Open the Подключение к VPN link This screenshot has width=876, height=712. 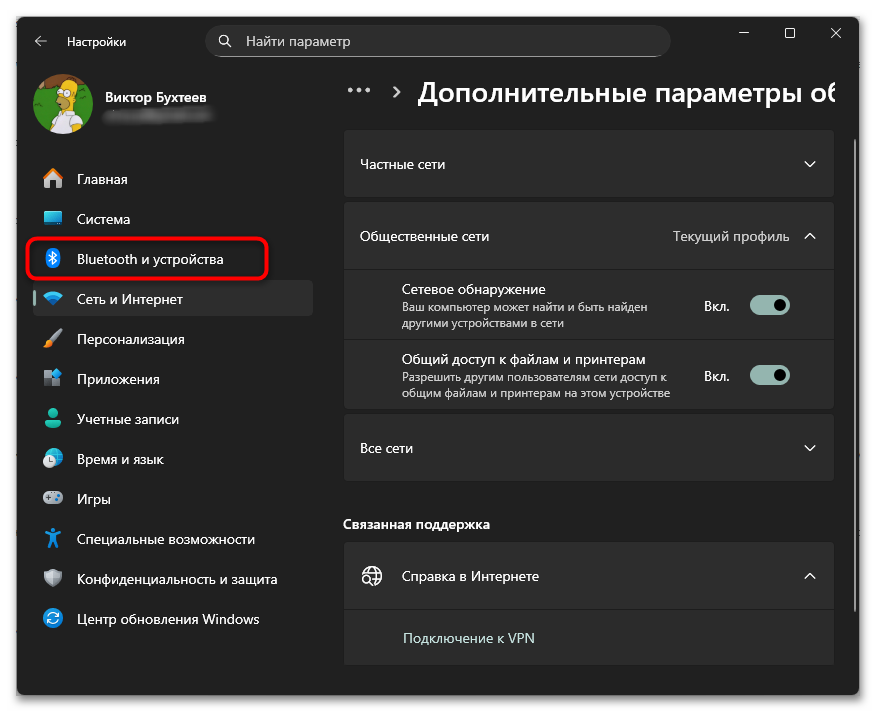pyautogui.click(x=468, y=638)
